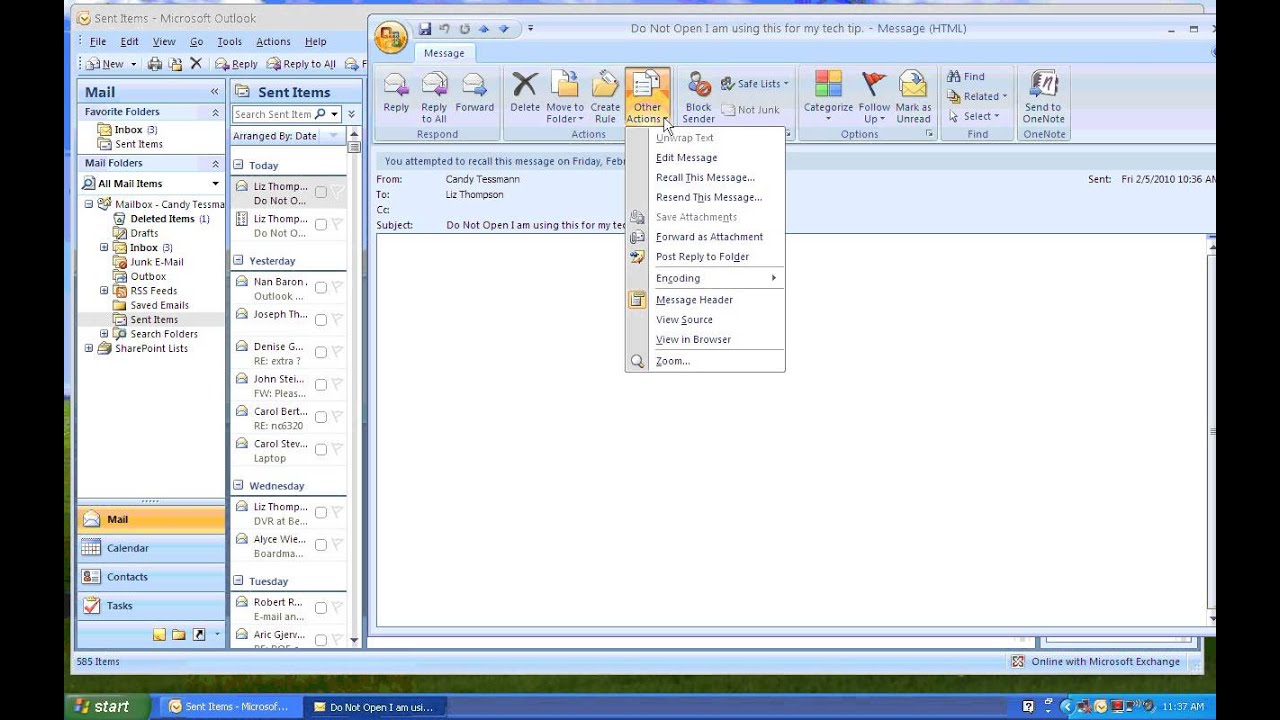
Task: Click the Reply to All ribbon icon
Action: (x=434, y=97)
